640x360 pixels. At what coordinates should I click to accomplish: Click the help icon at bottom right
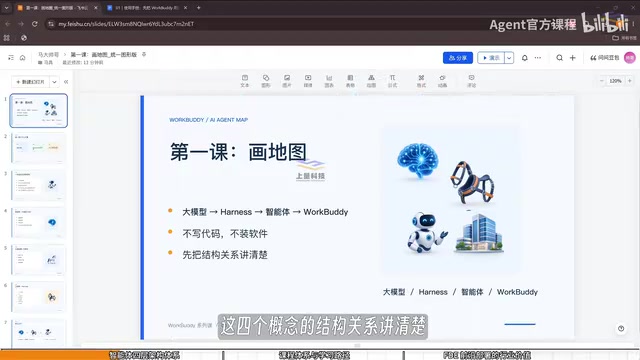pos(621,328)
